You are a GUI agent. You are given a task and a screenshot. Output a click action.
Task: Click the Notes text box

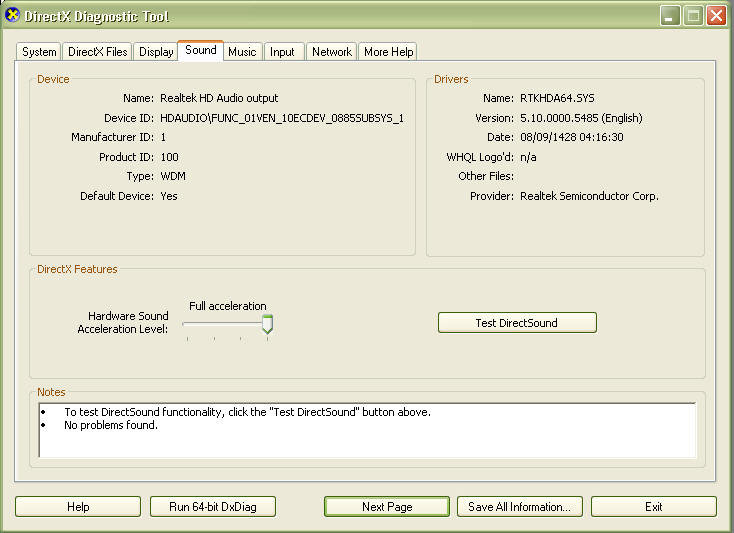(367, 430)
